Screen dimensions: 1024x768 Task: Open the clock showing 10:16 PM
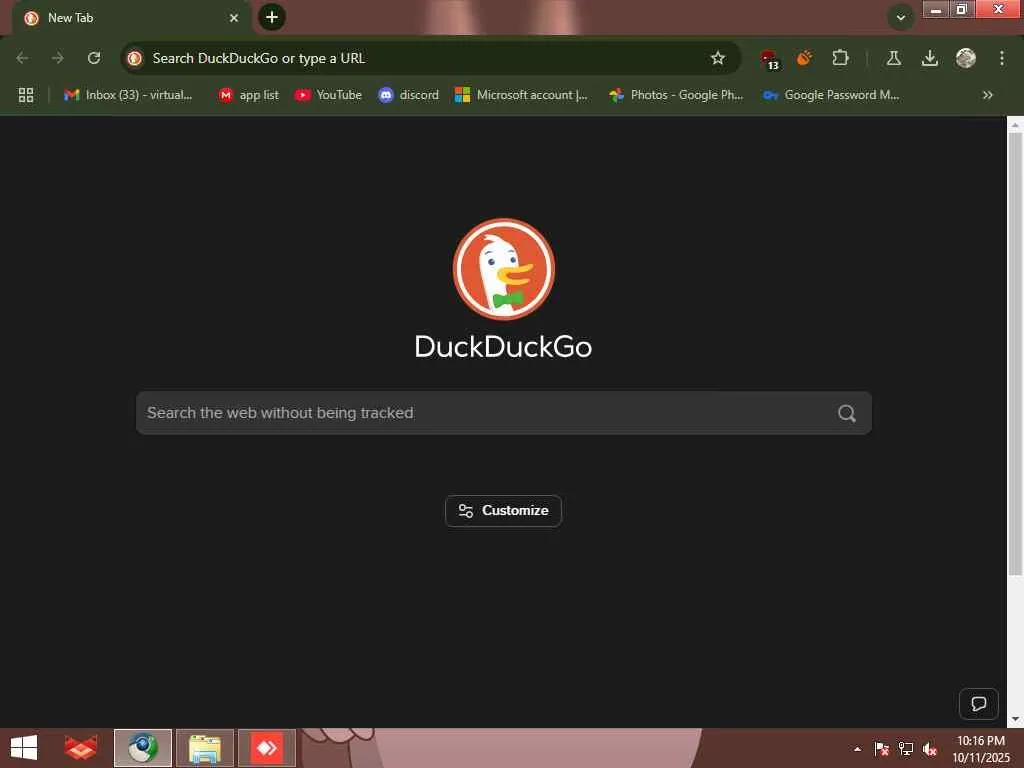click(x=981, y=749)
